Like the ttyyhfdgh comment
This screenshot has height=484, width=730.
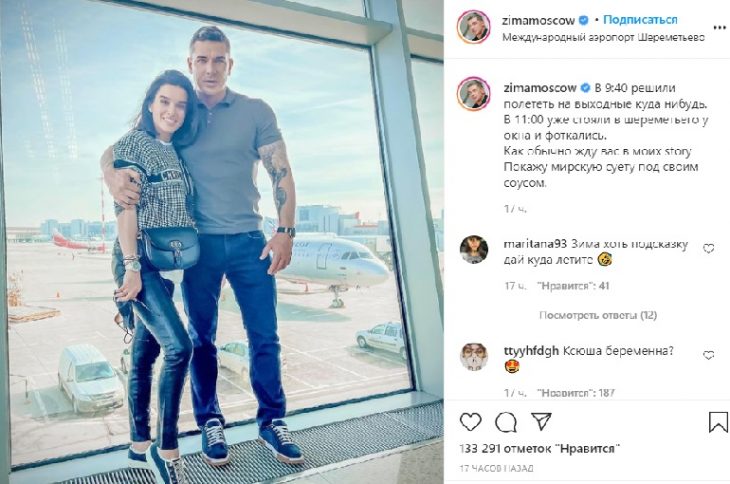tap(708, 356)
